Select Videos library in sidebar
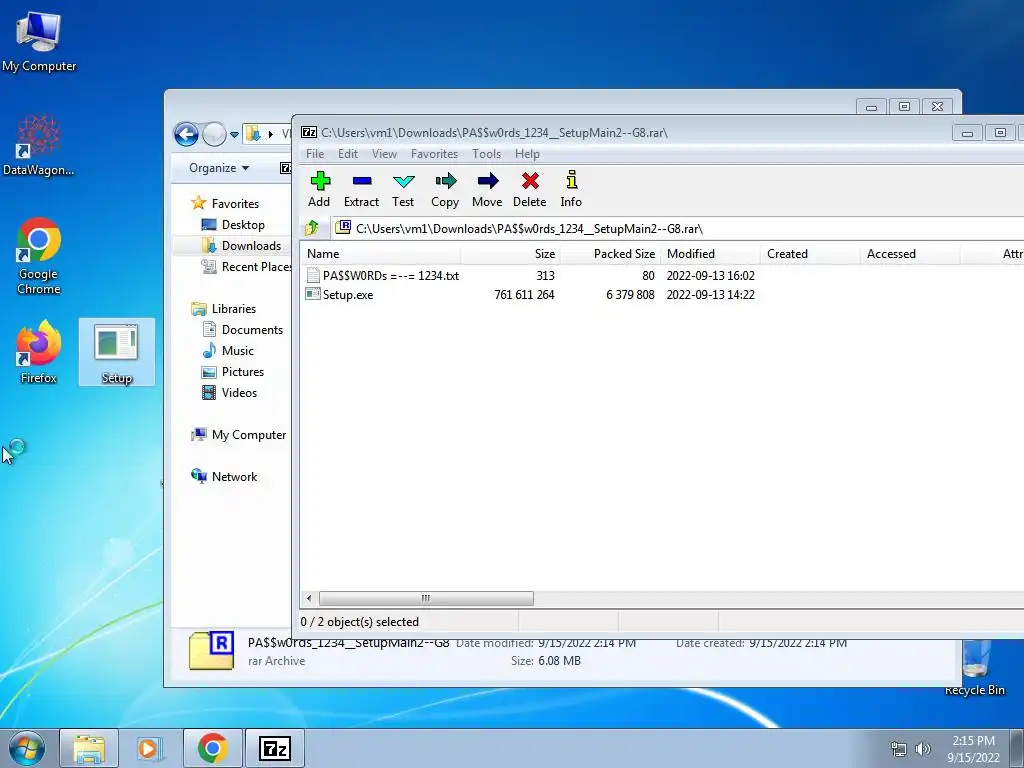Viewport: 1024px width, 768px height. click(x=229, y=392)
